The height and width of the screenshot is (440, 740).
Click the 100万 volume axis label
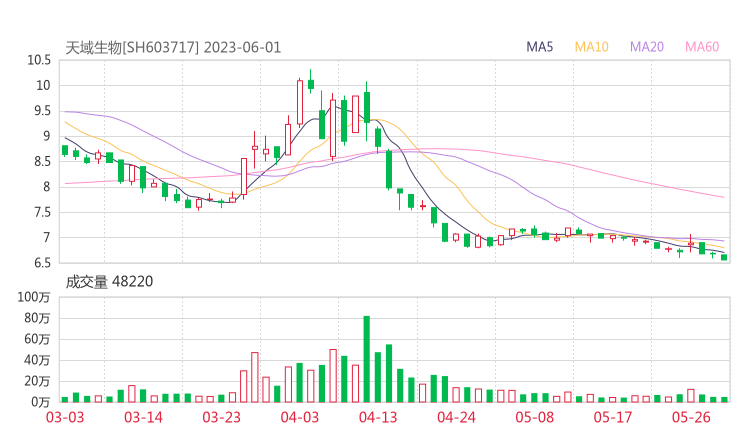(34, 297)
